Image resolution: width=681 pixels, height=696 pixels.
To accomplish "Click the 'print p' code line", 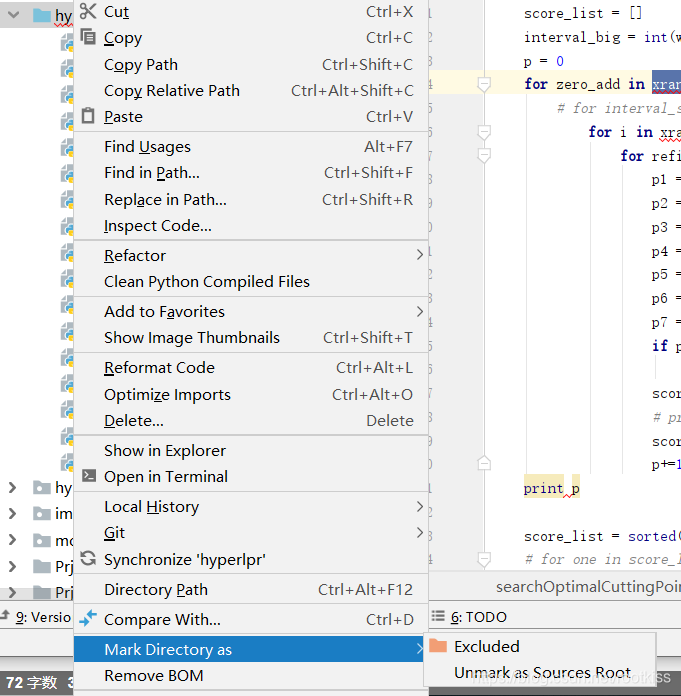I will 551,488.
